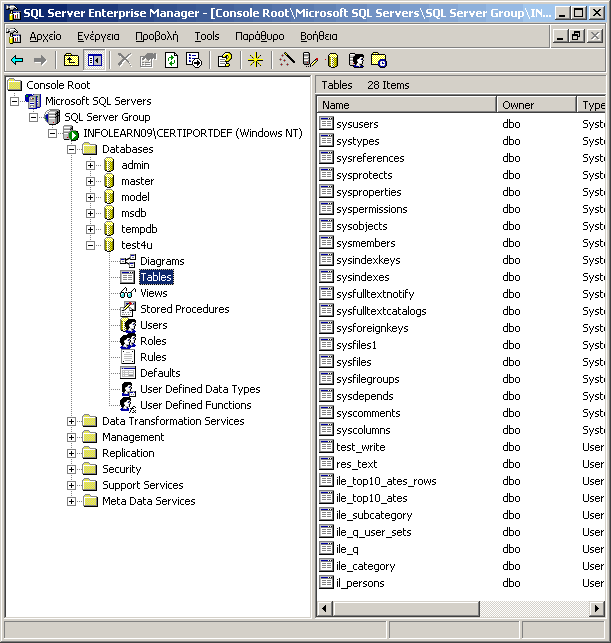Select Console Root in the tree
Viewport: 611px width, 643px height.
[x=58, y=85]
